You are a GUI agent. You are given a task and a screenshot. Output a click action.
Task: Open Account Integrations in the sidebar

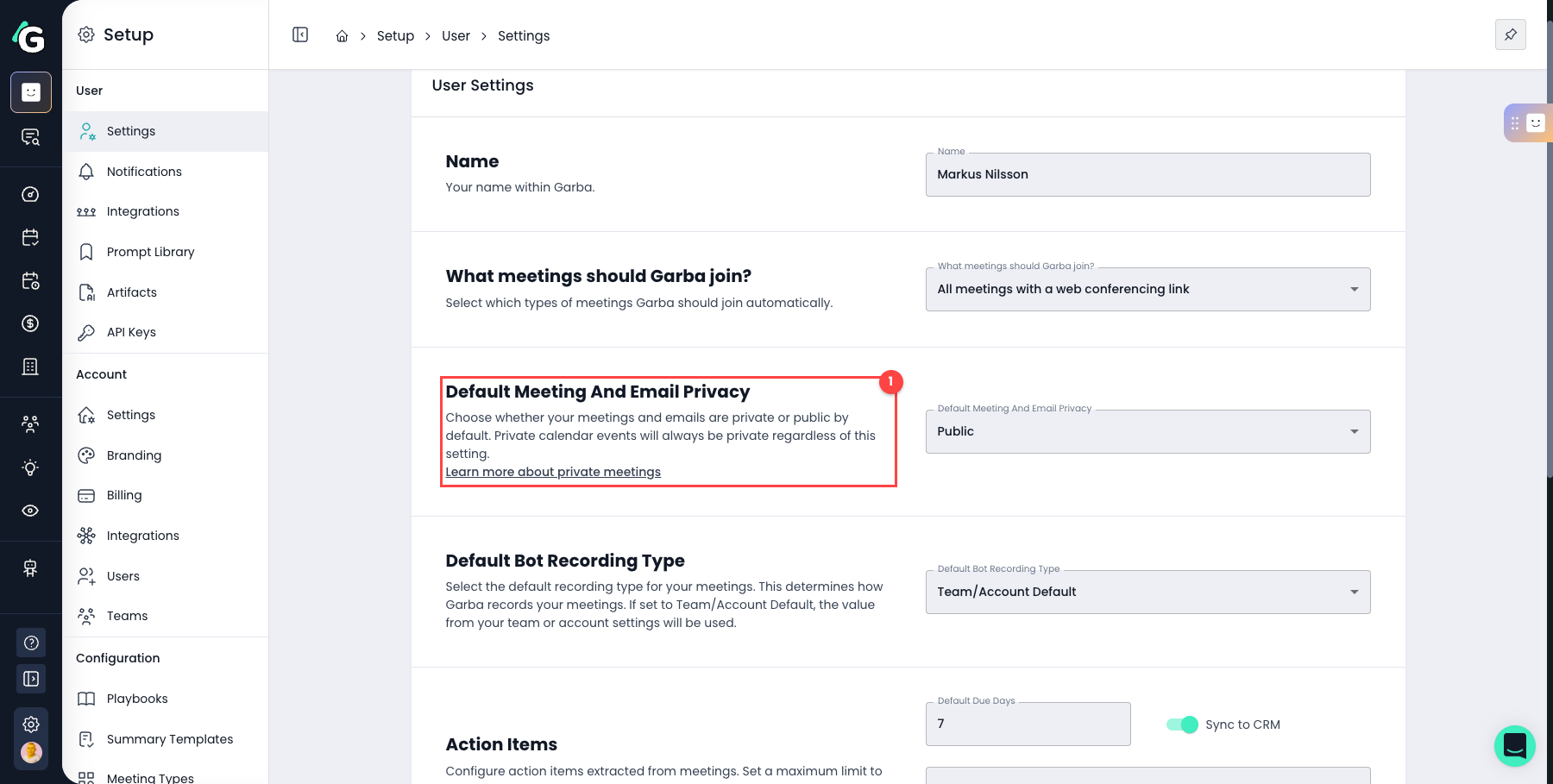[x=166, y=536]
